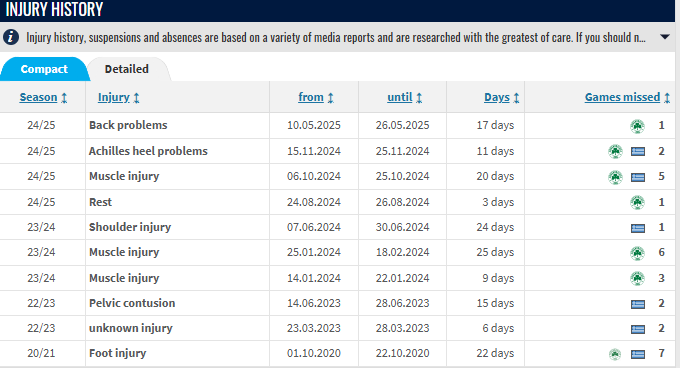This screenshot has width=680, height=368.
Task: Click club crest in the 06.10.2024 Muscle injury row
Action: tap(615, 177)
